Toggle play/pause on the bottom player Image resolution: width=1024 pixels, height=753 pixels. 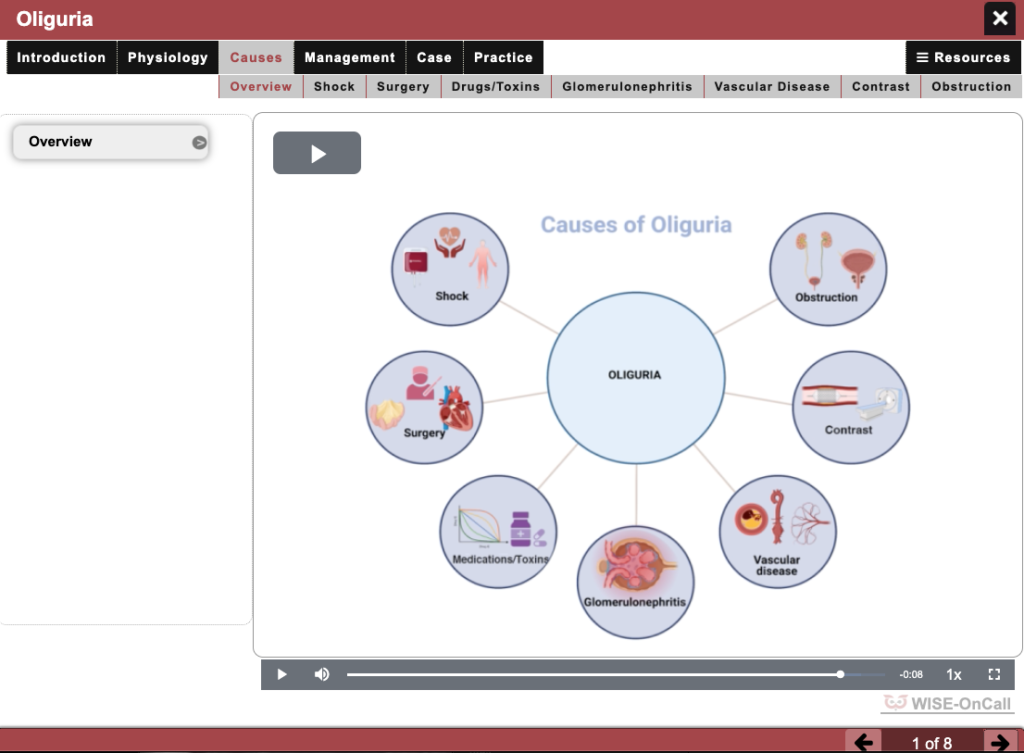(x=281, y=674)
